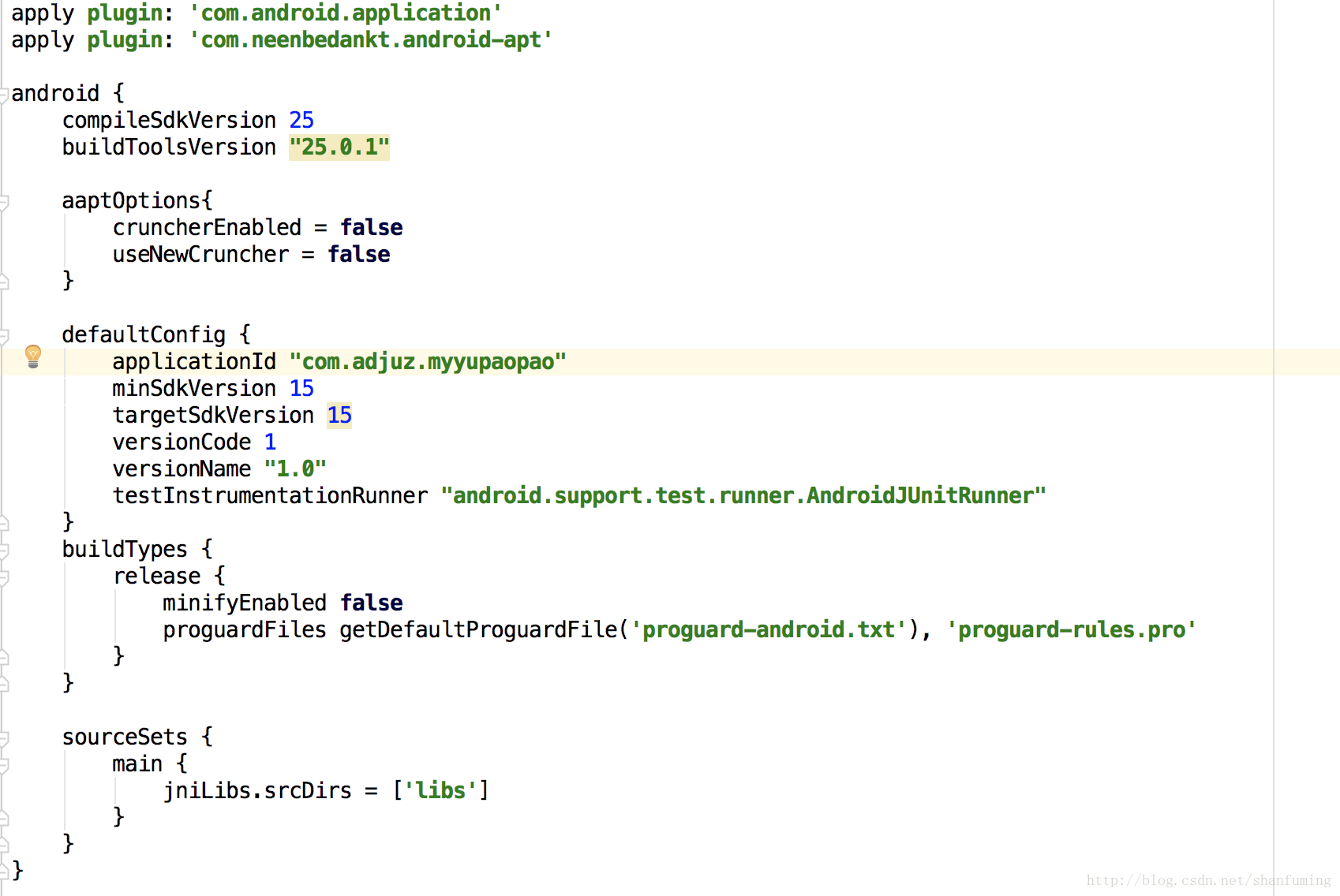Click the getDefaultProguardFile method call
The width and height of the screenshot is (1340, 896).
[x=478, y=630]
